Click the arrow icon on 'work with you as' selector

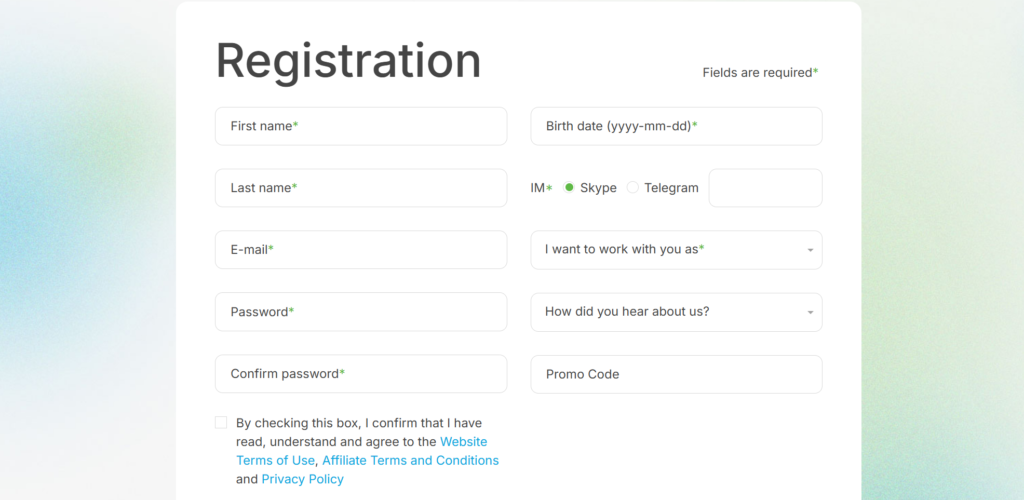coord(810,250)
